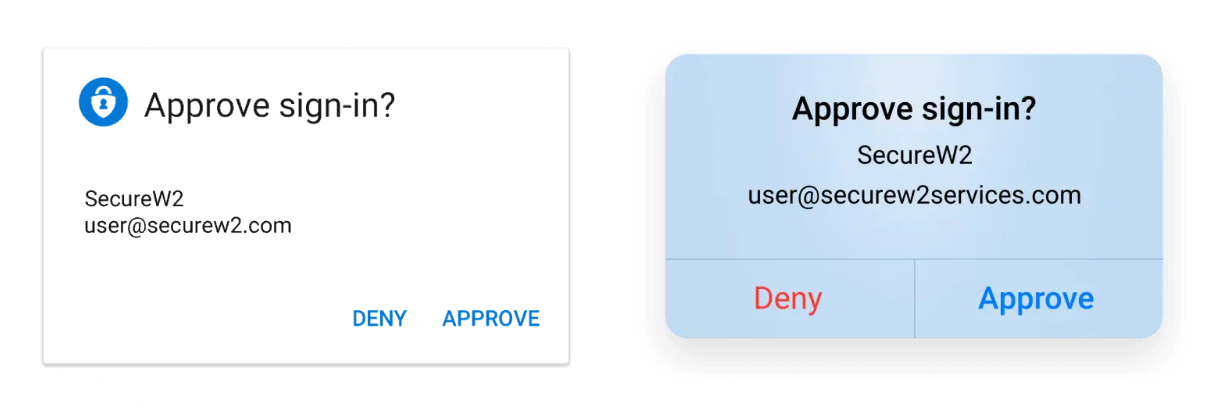Select the user@securew2.com account text
This screenshot has height=410, width=1210.
[x=188, y=226]
